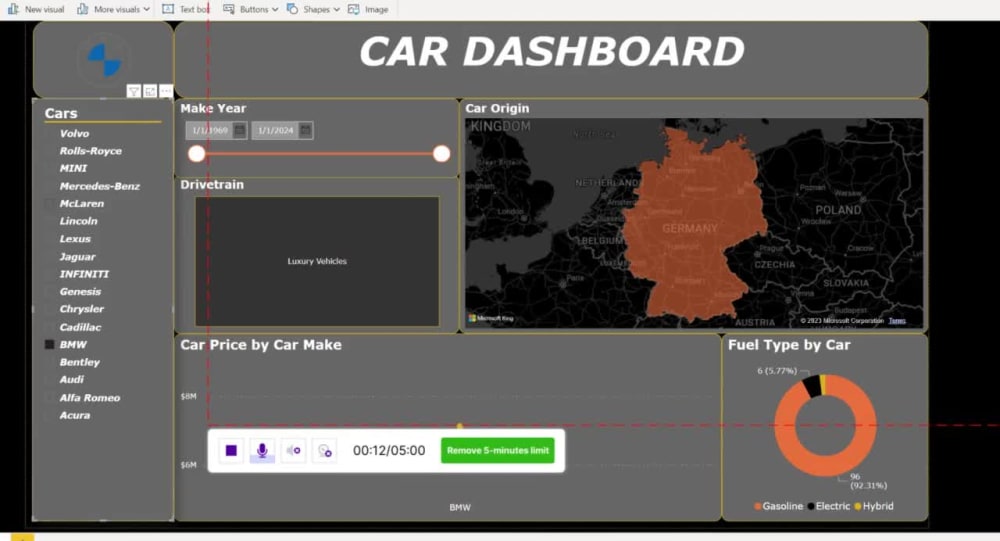
Task: Select Cadillac in the Cars slicer
Action: click(x=80, y=327)
